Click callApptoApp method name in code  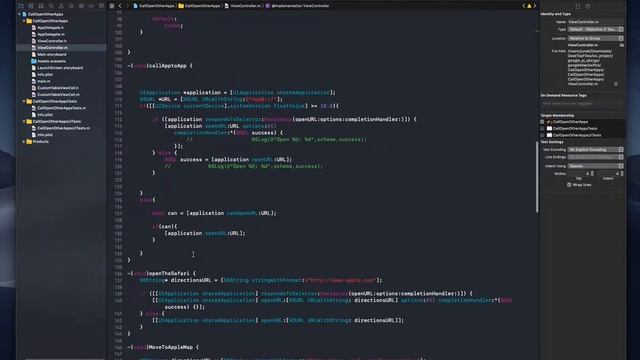click(x=167, y=66)
